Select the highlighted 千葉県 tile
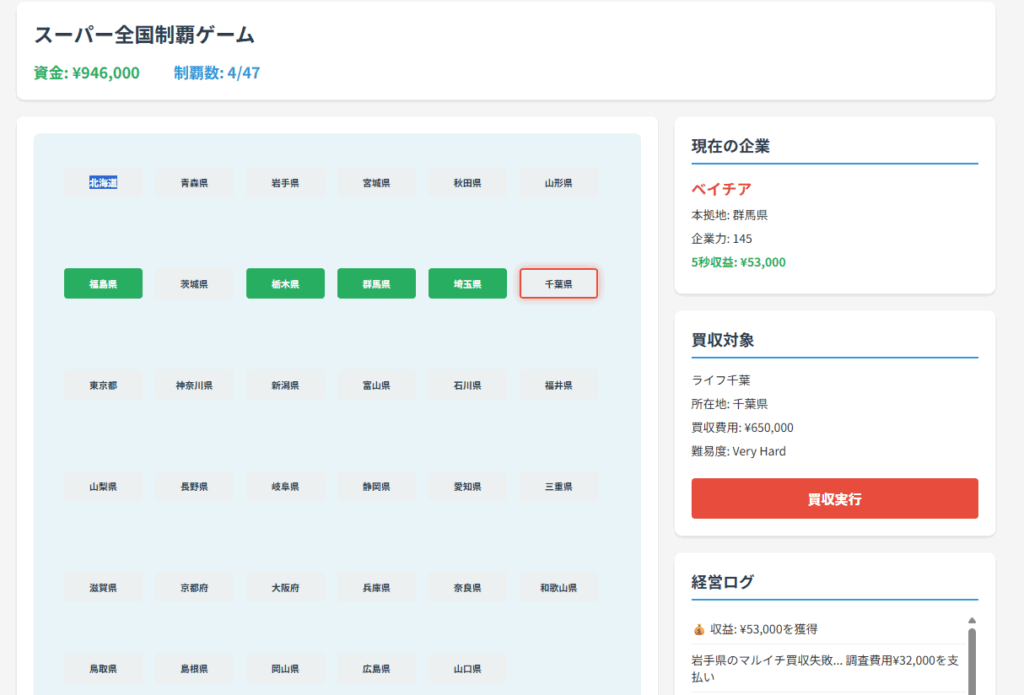The image size is (1024, 695). coord(558,284)
